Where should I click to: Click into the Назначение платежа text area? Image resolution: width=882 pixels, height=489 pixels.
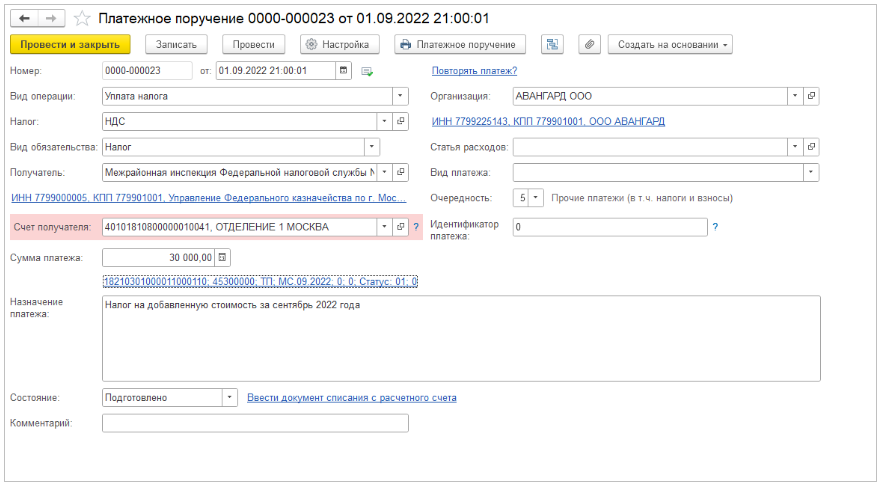pos(461,339)
